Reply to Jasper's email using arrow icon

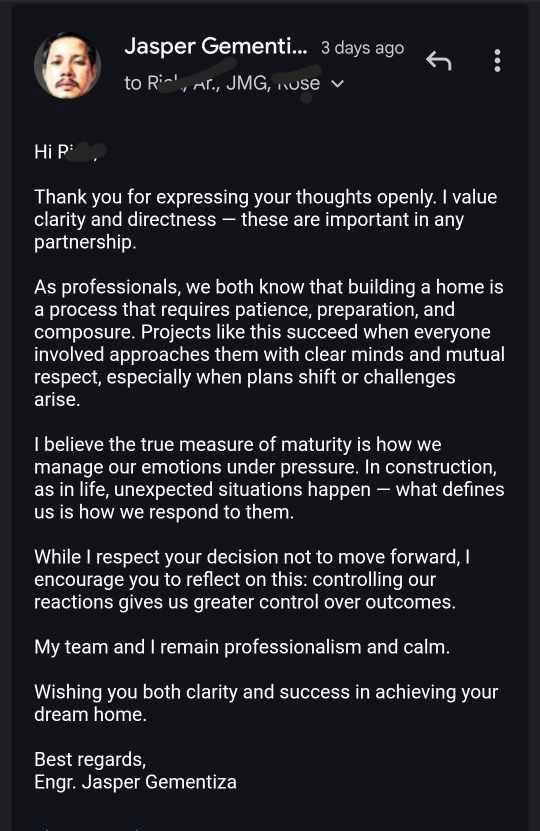439,61
